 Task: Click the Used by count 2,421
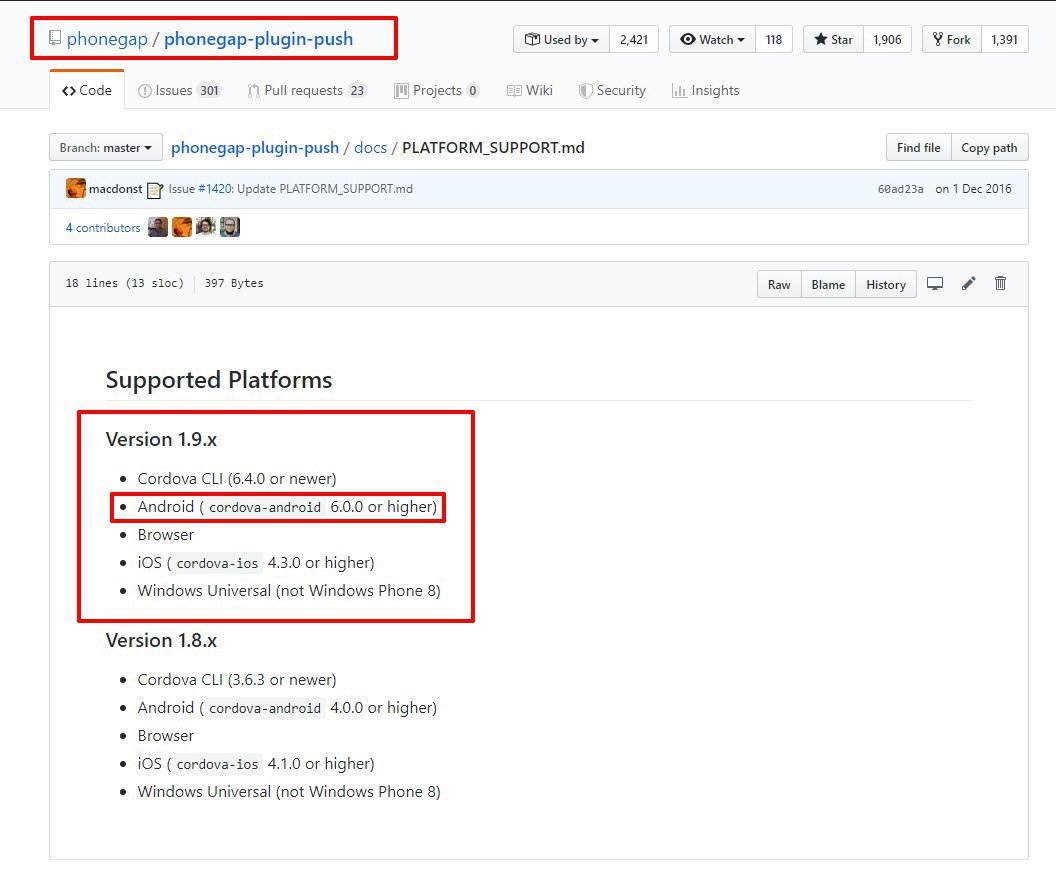tap(634, 40)
